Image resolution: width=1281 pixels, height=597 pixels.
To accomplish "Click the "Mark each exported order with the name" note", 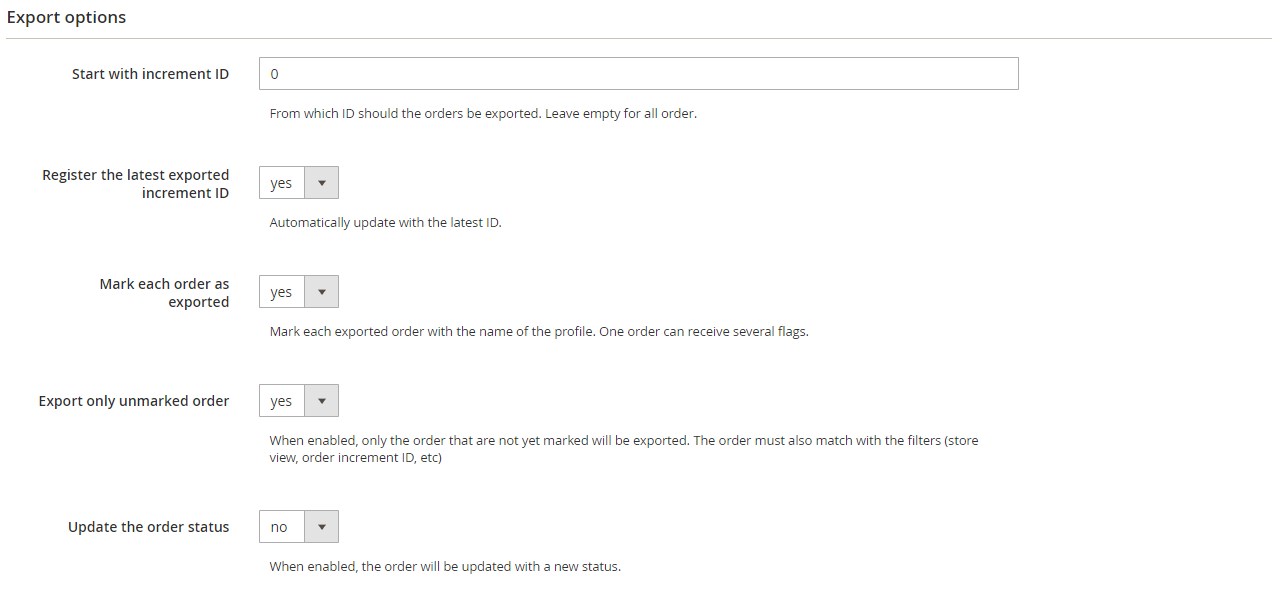I will 538,331.
